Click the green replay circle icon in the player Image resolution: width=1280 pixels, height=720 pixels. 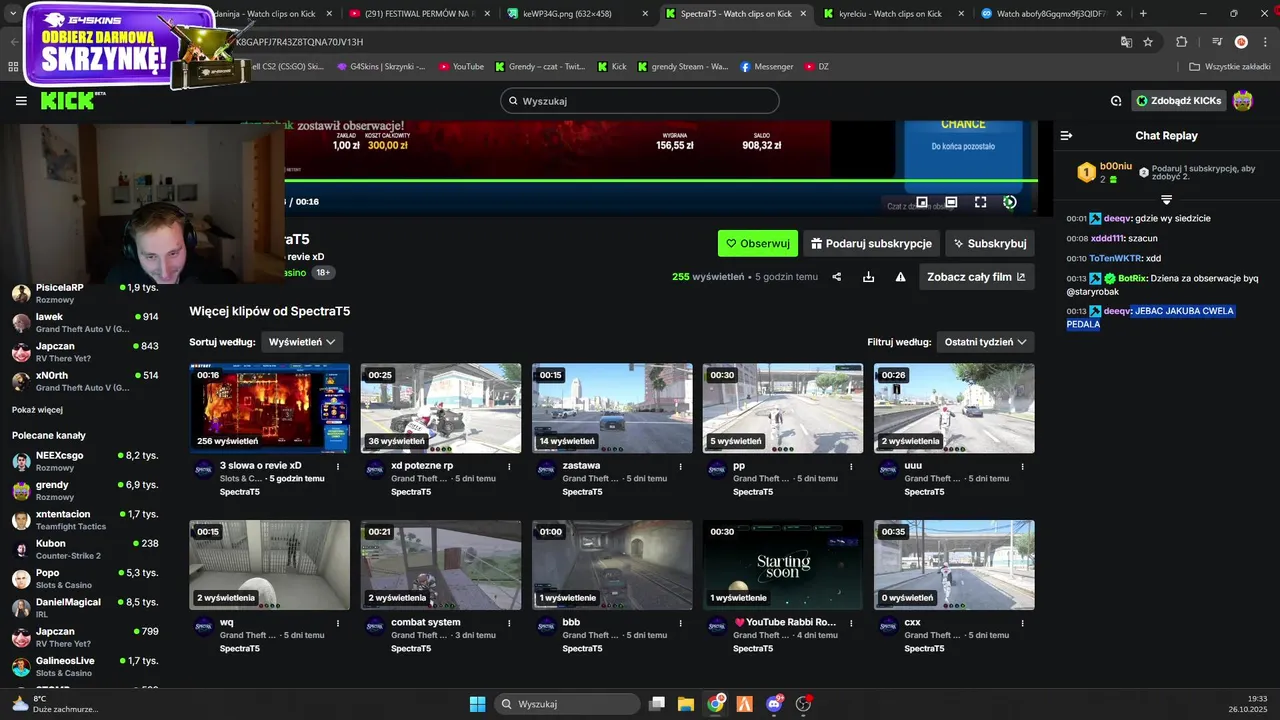click(x=1009, y=202)
